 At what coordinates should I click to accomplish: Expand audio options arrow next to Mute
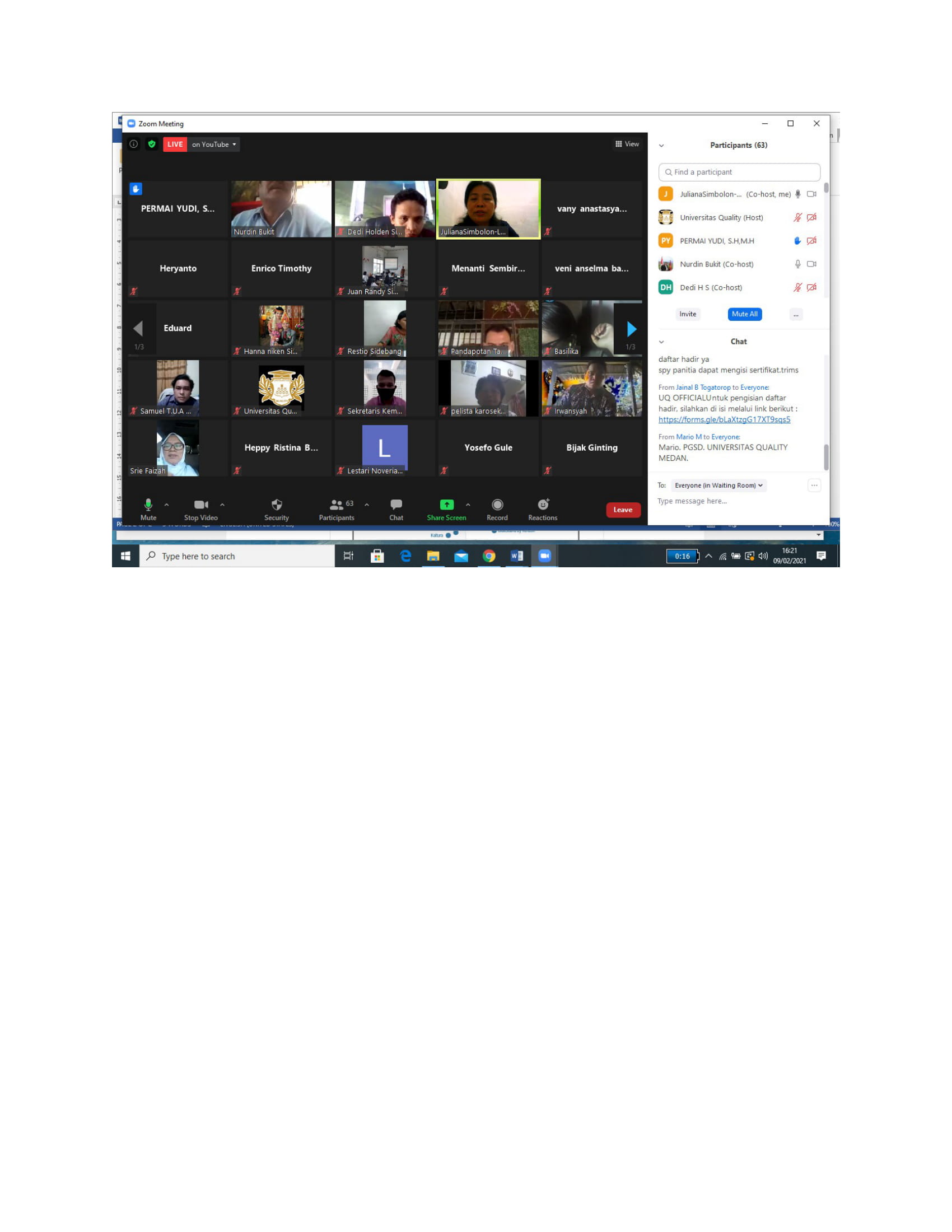[x=166, y=505]
